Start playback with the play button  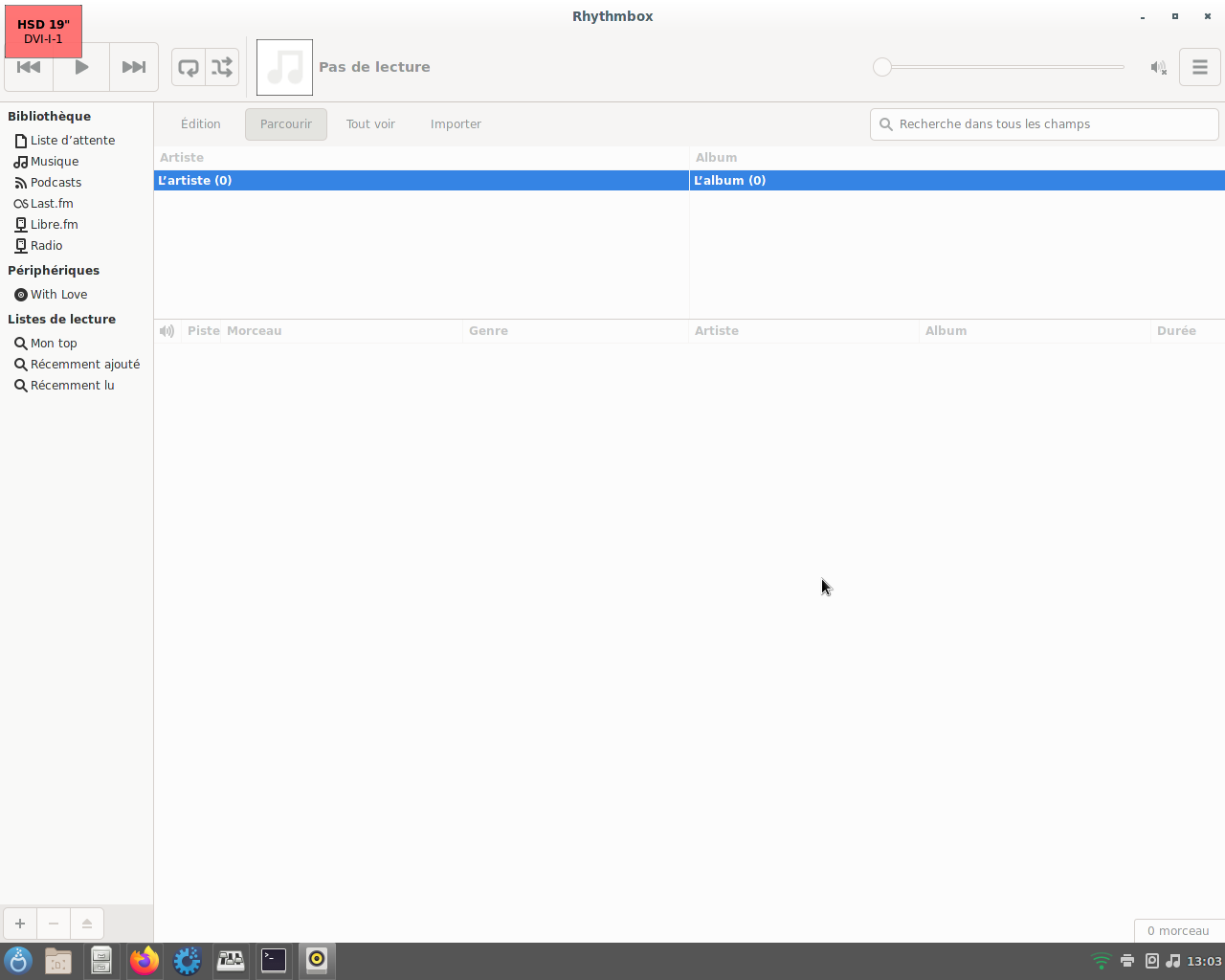tap(81, 67)
